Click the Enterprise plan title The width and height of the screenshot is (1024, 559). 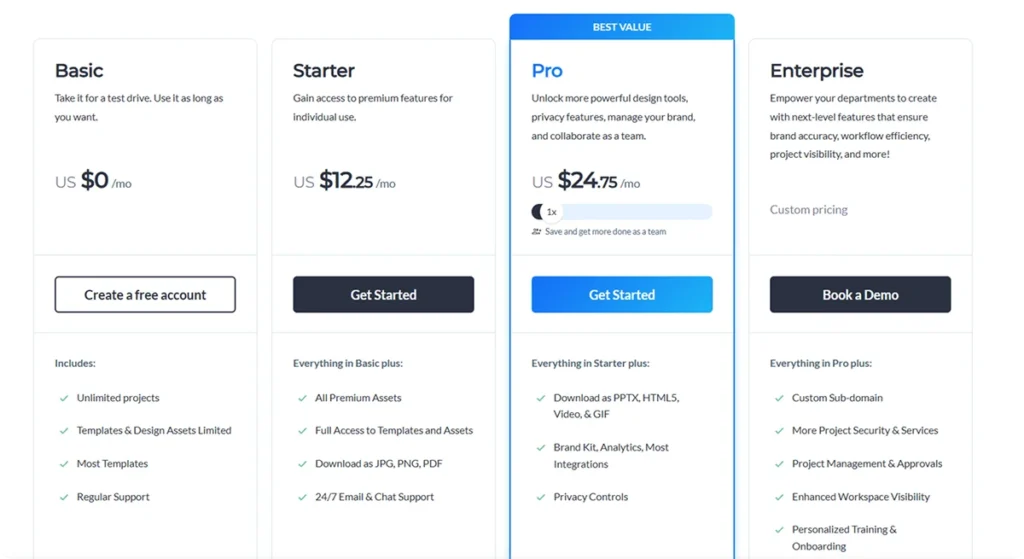click(816, 71)
